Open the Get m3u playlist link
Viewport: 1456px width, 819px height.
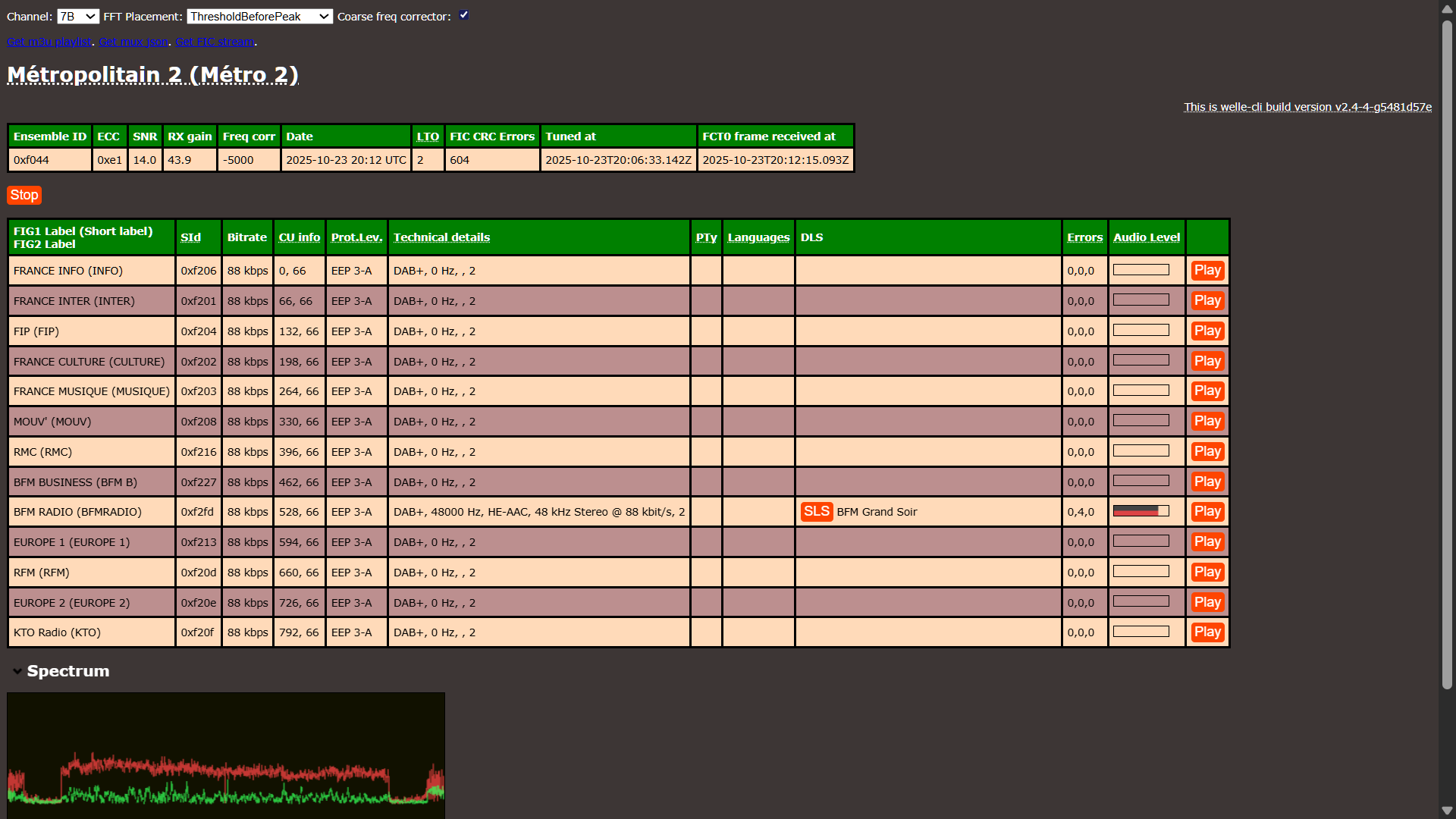pos(49,42)
